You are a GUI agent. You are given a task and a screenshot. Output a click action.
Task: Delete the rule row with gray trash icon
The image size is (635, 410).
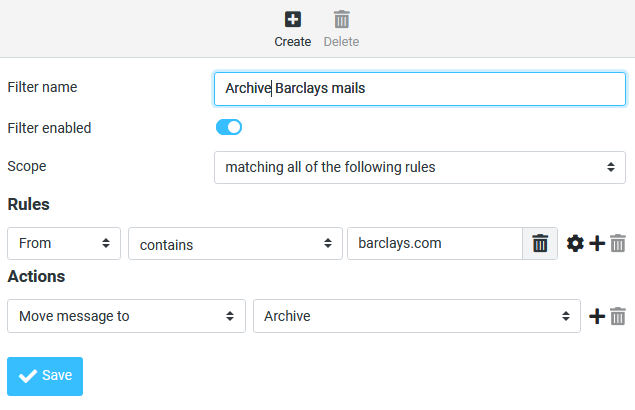[x=618, y=243]
